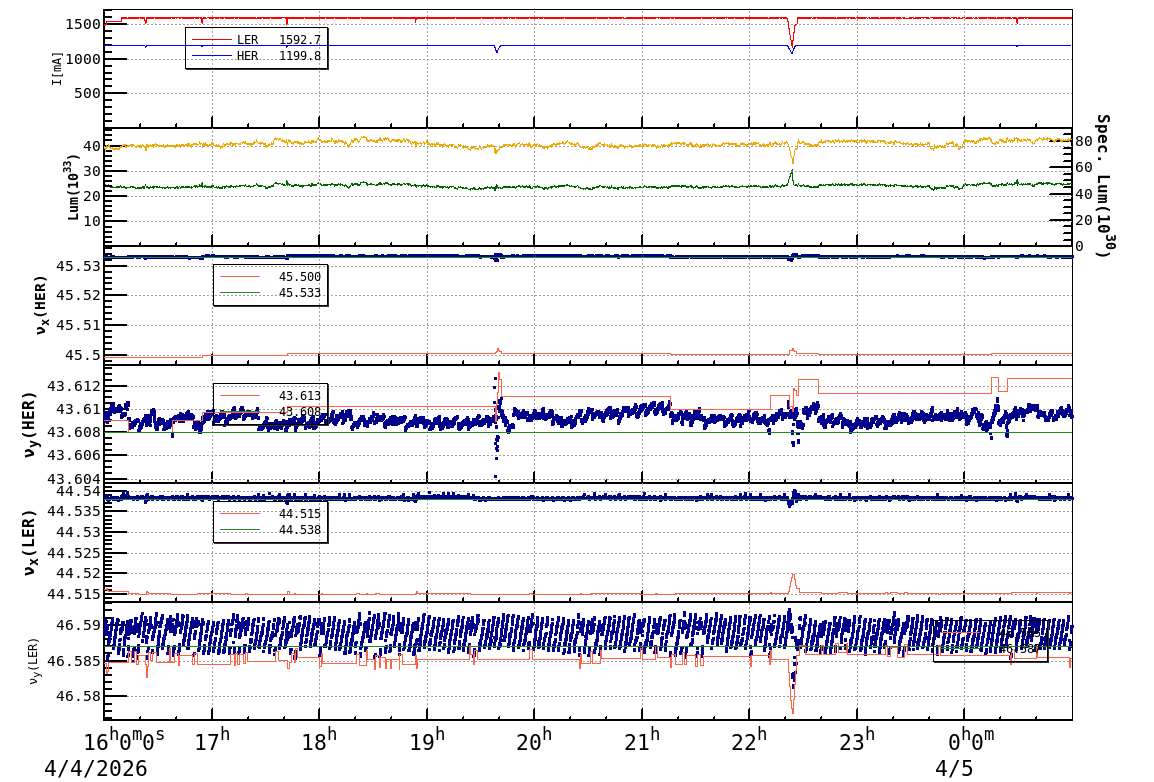Viewport: 1154px width, 782px height.
Task: Click the 17h time axis label
Action: pos(213,740)
